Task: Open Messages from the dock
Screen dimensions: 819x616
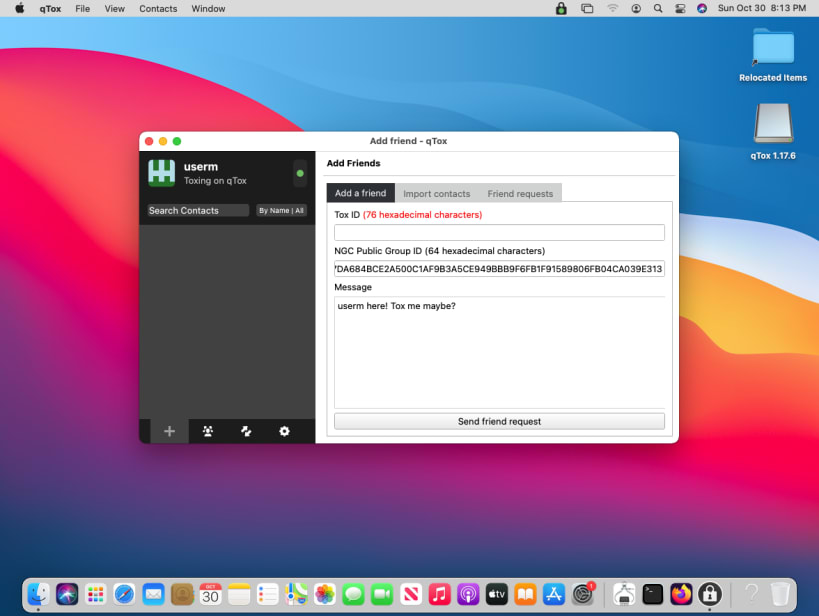Action: pos(354,594)
